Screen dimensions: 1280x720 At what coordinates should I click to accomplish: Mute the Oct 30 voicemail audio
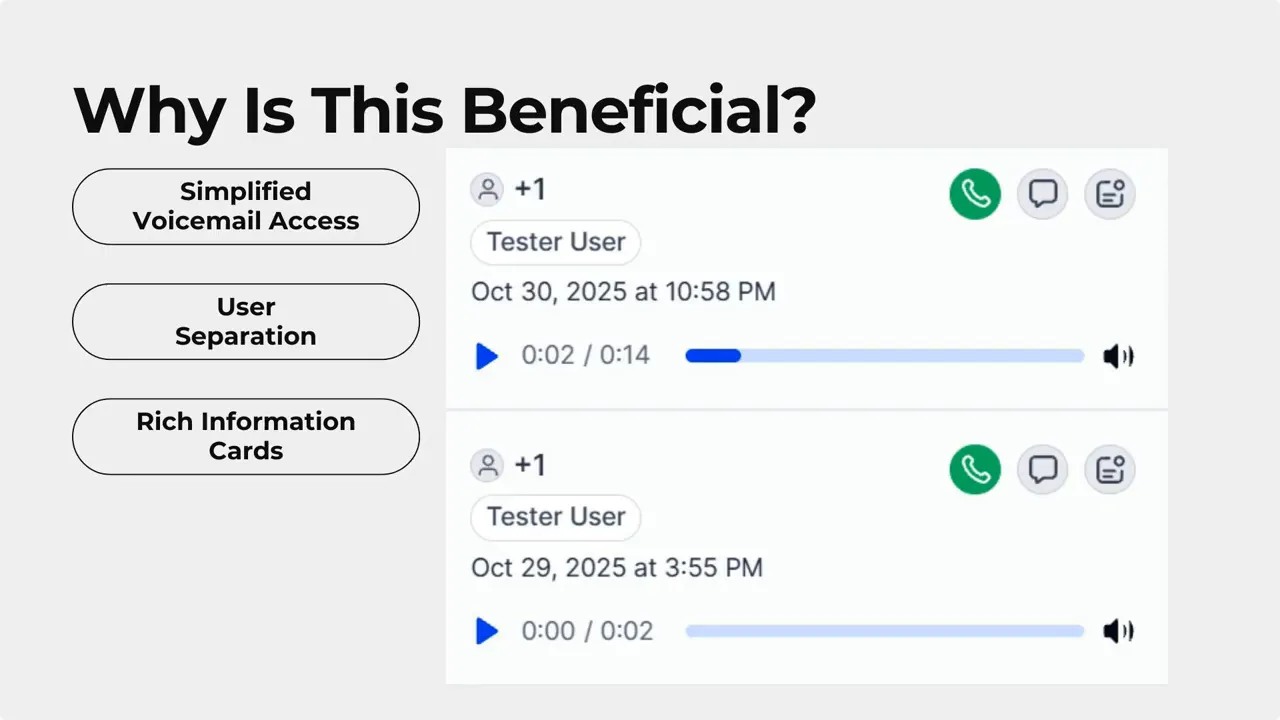coord(1117,356)
